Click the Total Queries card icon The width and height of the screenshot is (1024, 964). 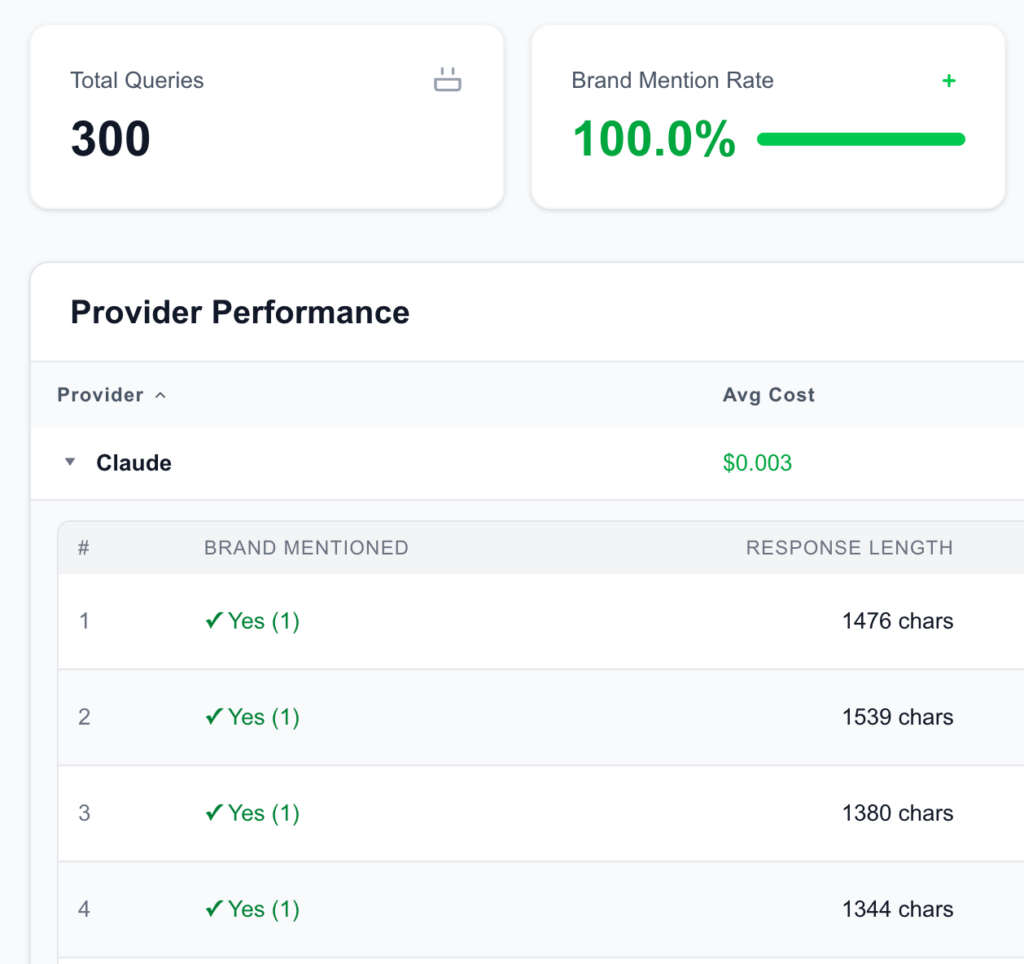tap(447, 80)
